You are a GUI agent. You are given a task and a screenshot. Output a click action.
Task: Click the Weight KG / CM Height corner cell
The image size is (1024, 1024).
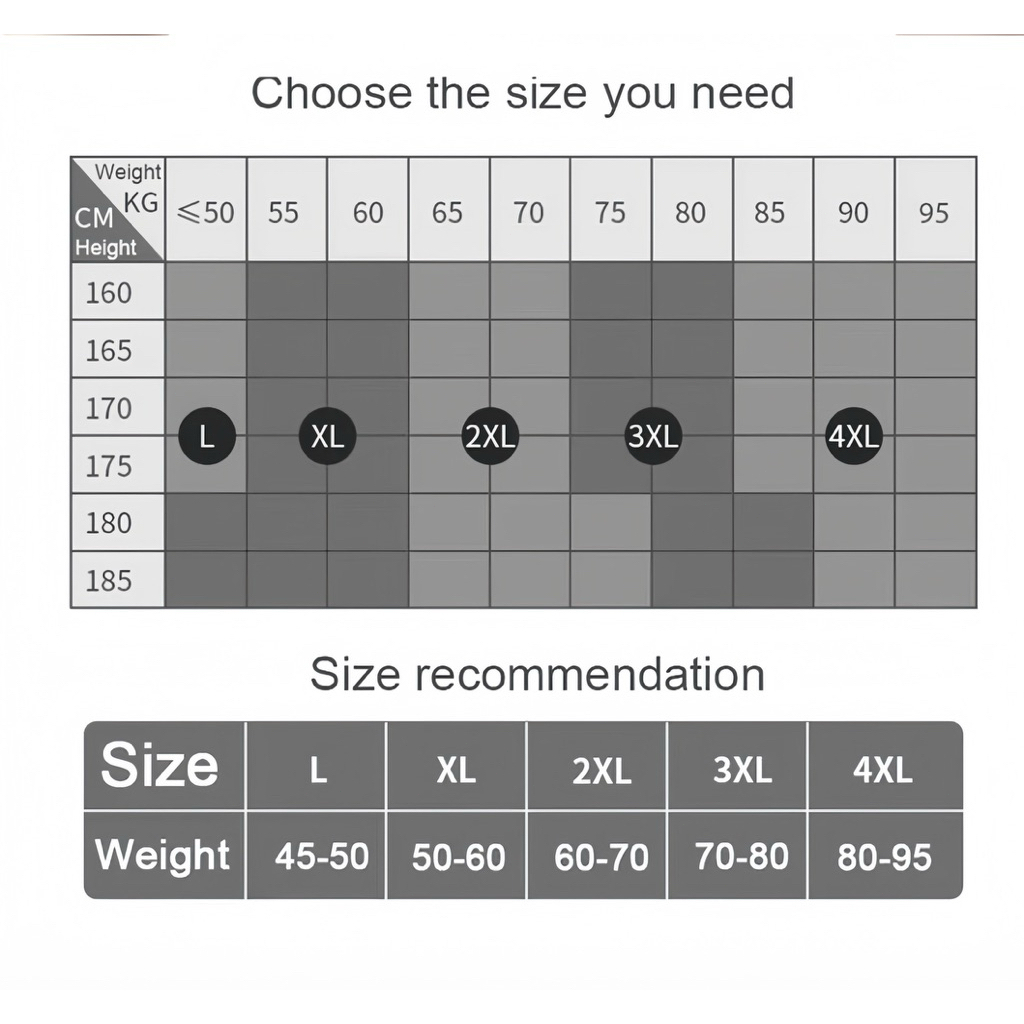[118, 210]
